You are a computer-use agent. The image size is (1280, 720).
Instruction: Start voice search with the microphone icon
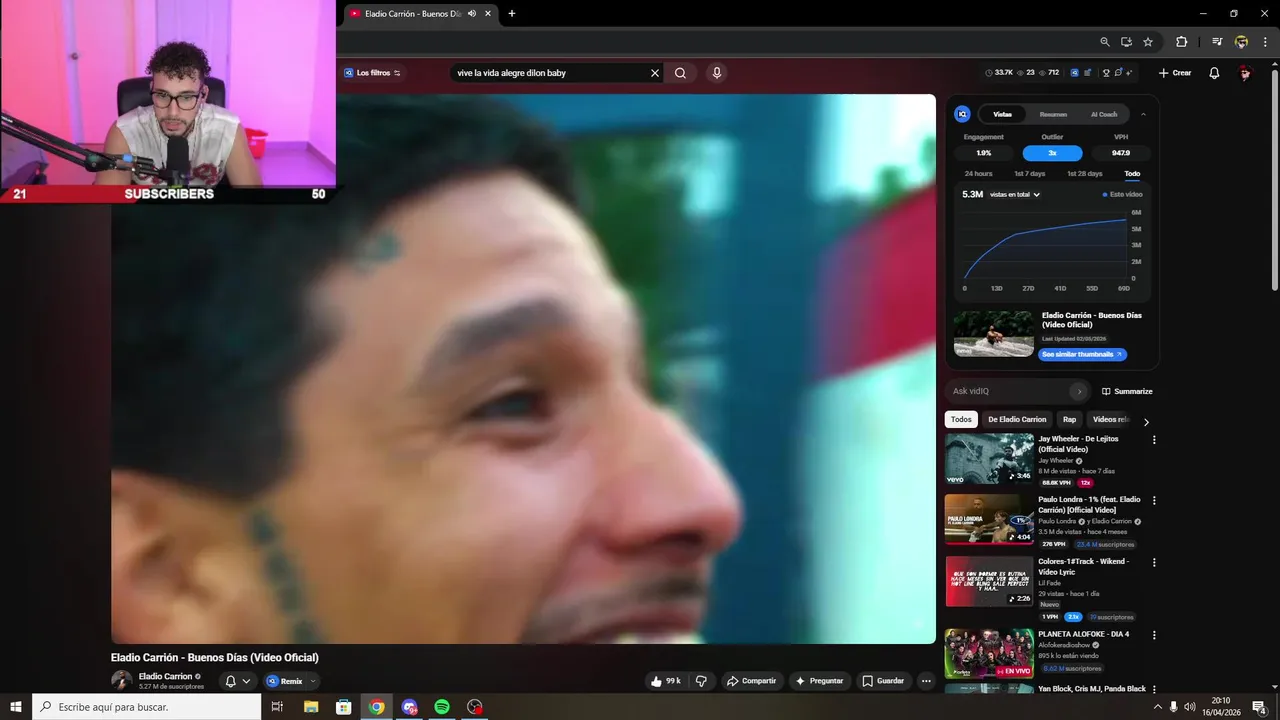pyautogui.click(x=716, y=73)
